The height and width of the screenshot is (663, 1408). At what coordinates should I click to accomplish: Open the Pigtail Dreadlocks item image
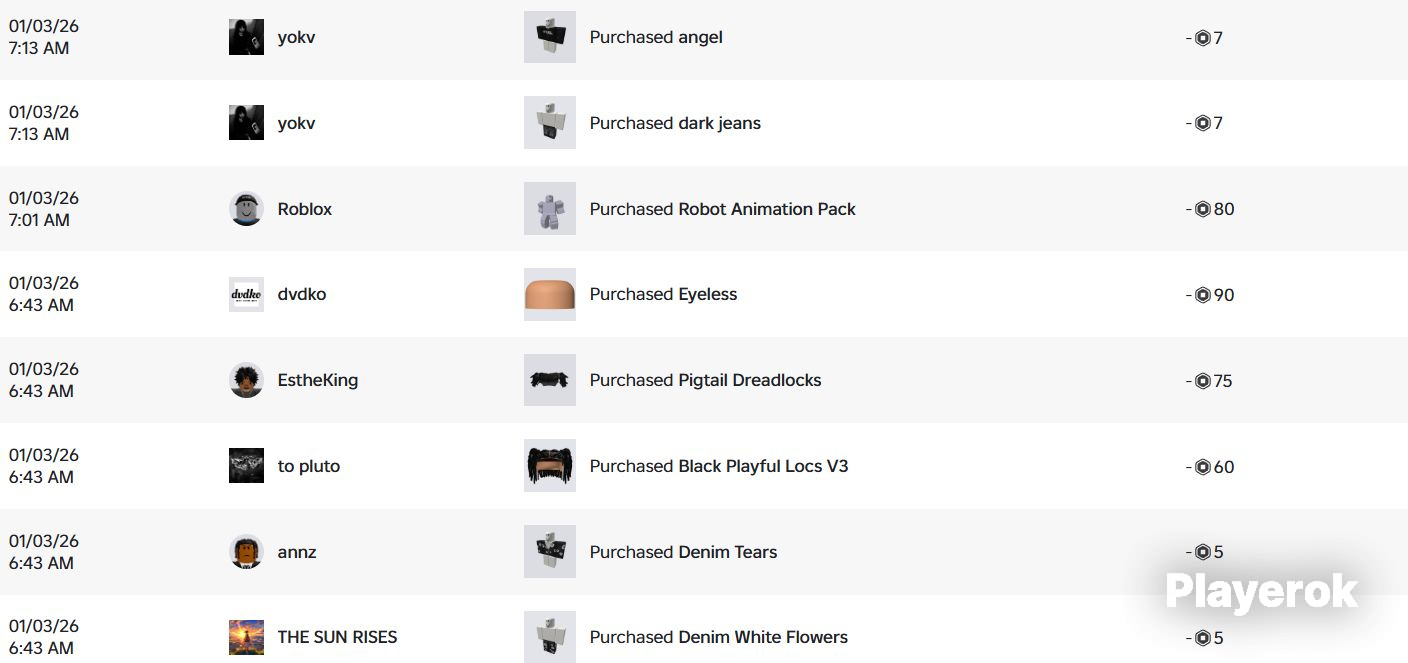[550, 380]
